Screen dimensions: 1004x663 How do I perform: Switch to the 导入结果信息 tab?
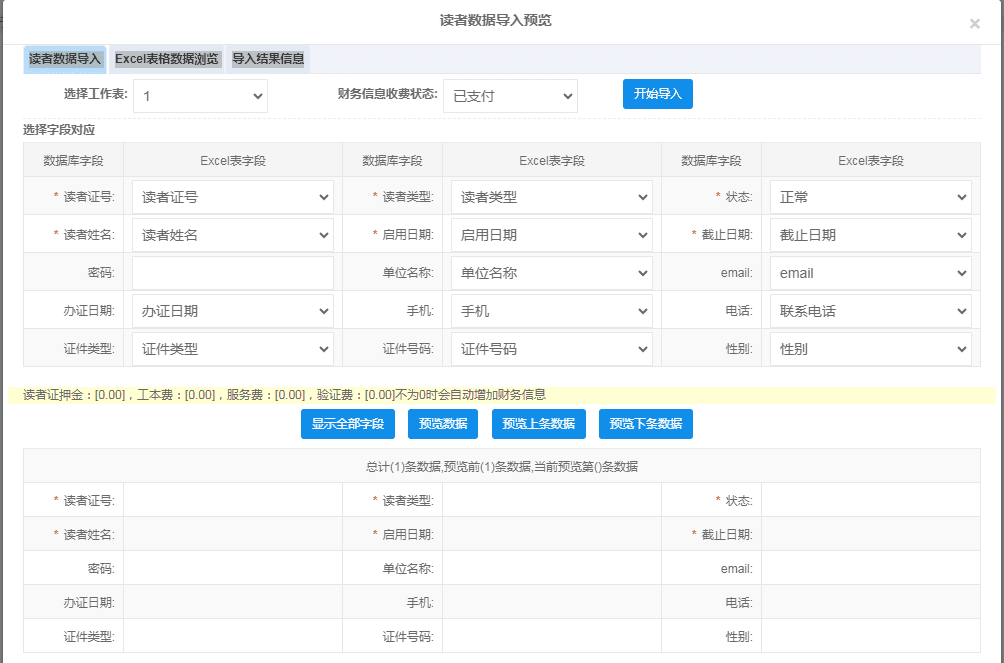(x=268, y=59)
